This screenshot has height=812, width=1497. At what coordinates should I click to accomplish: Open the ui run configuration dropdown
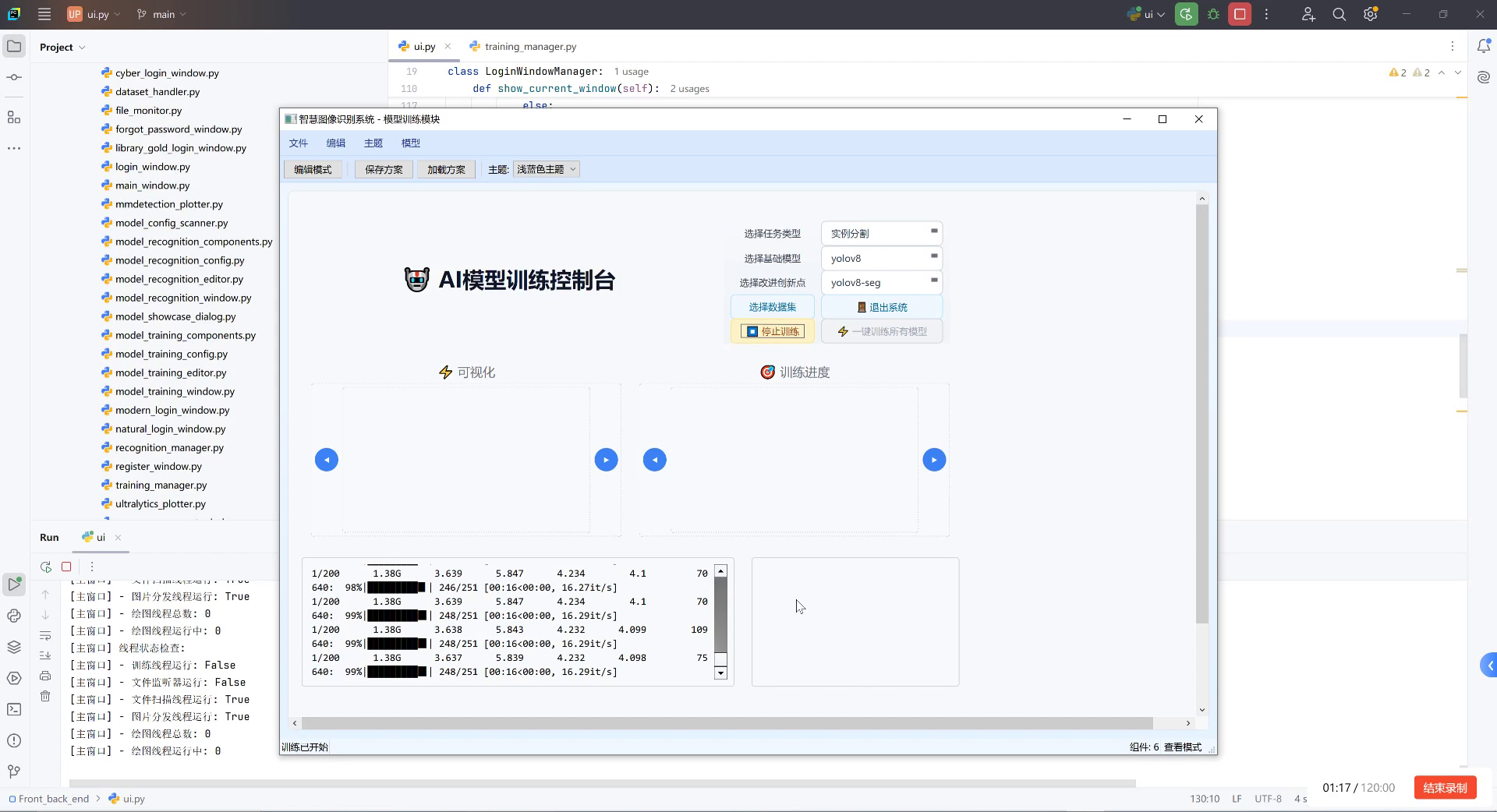point(1146,14)
